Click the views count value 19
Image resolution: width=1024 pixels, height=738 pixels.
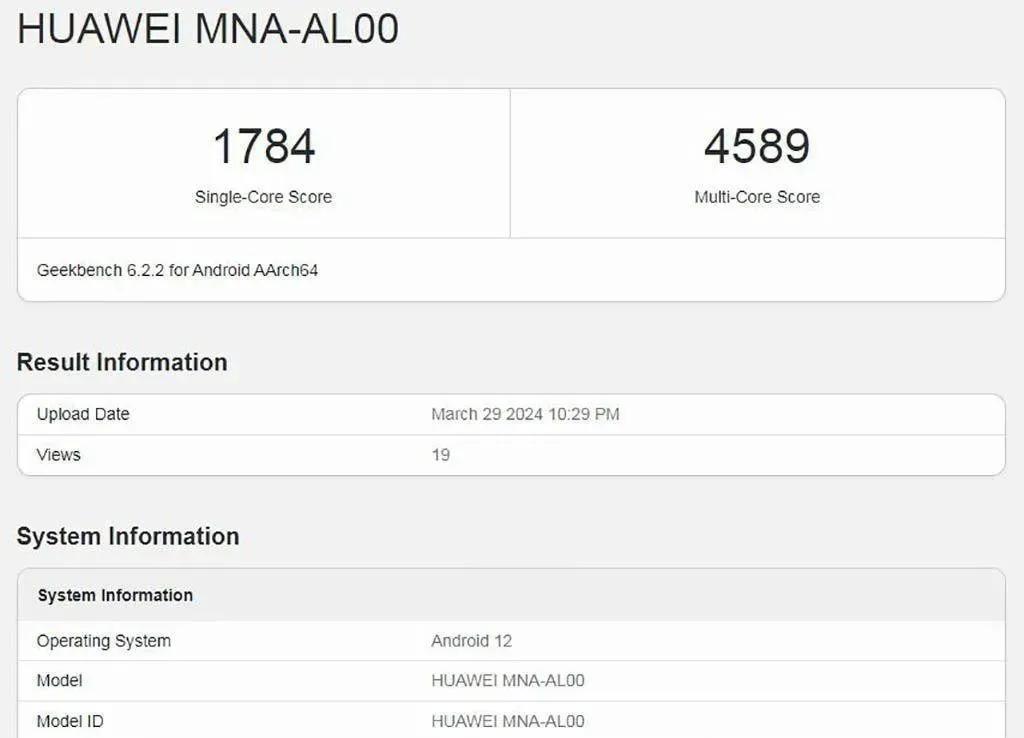coord(440,455)
